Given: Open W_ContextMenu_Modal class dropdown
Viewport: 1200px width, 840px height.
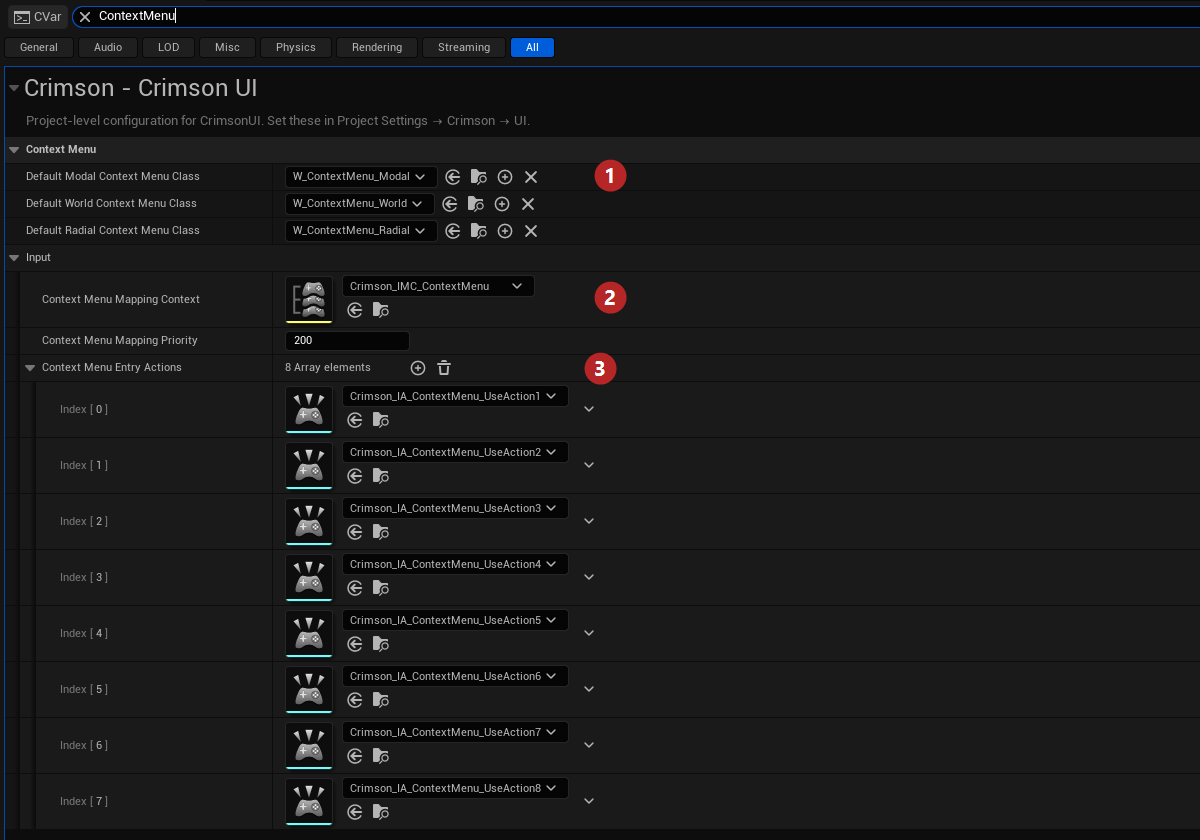Looking at the screenshot, I should [x=361, y=177].
